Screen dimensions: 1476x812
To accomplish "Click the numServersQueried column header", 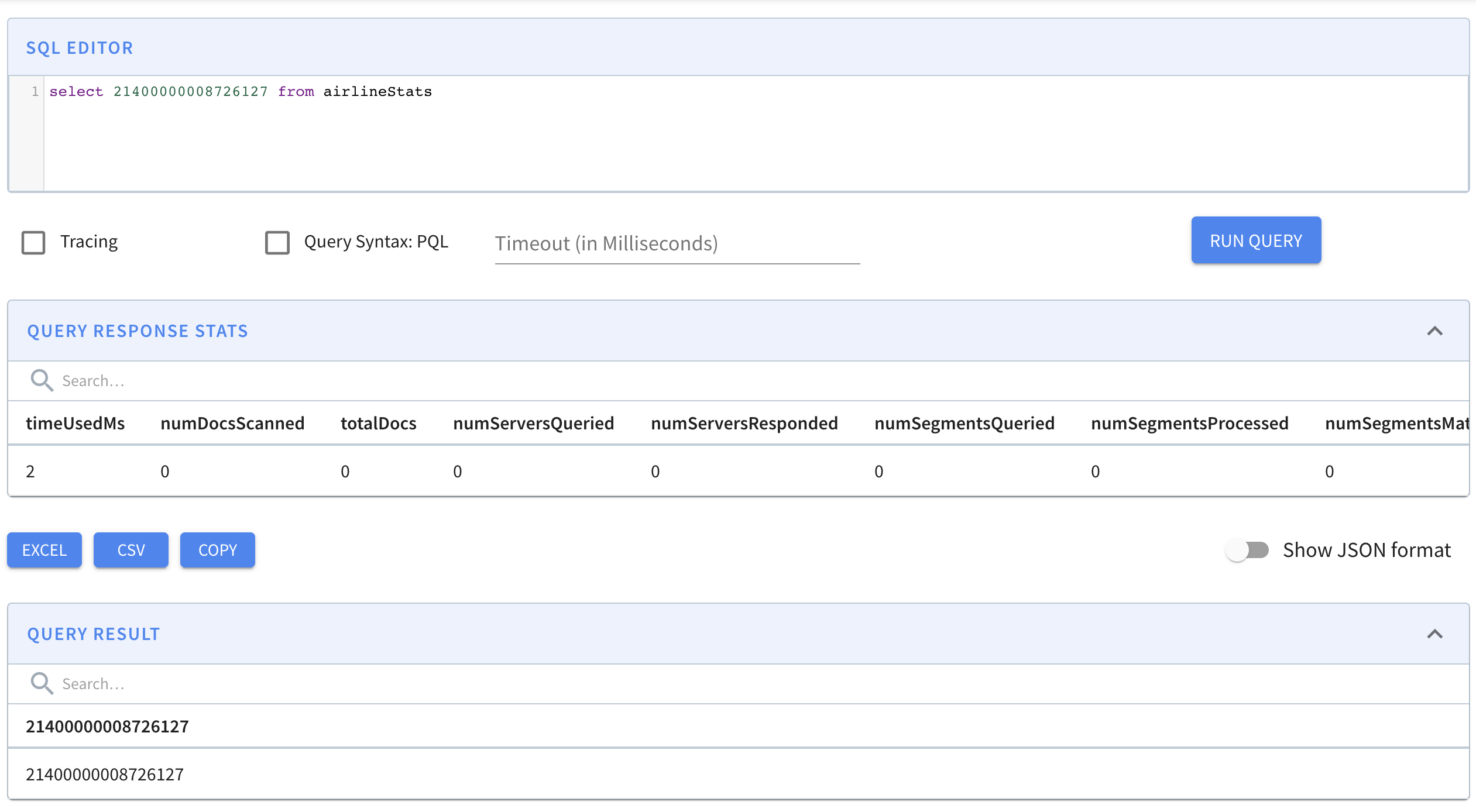I will coord(533,423).
